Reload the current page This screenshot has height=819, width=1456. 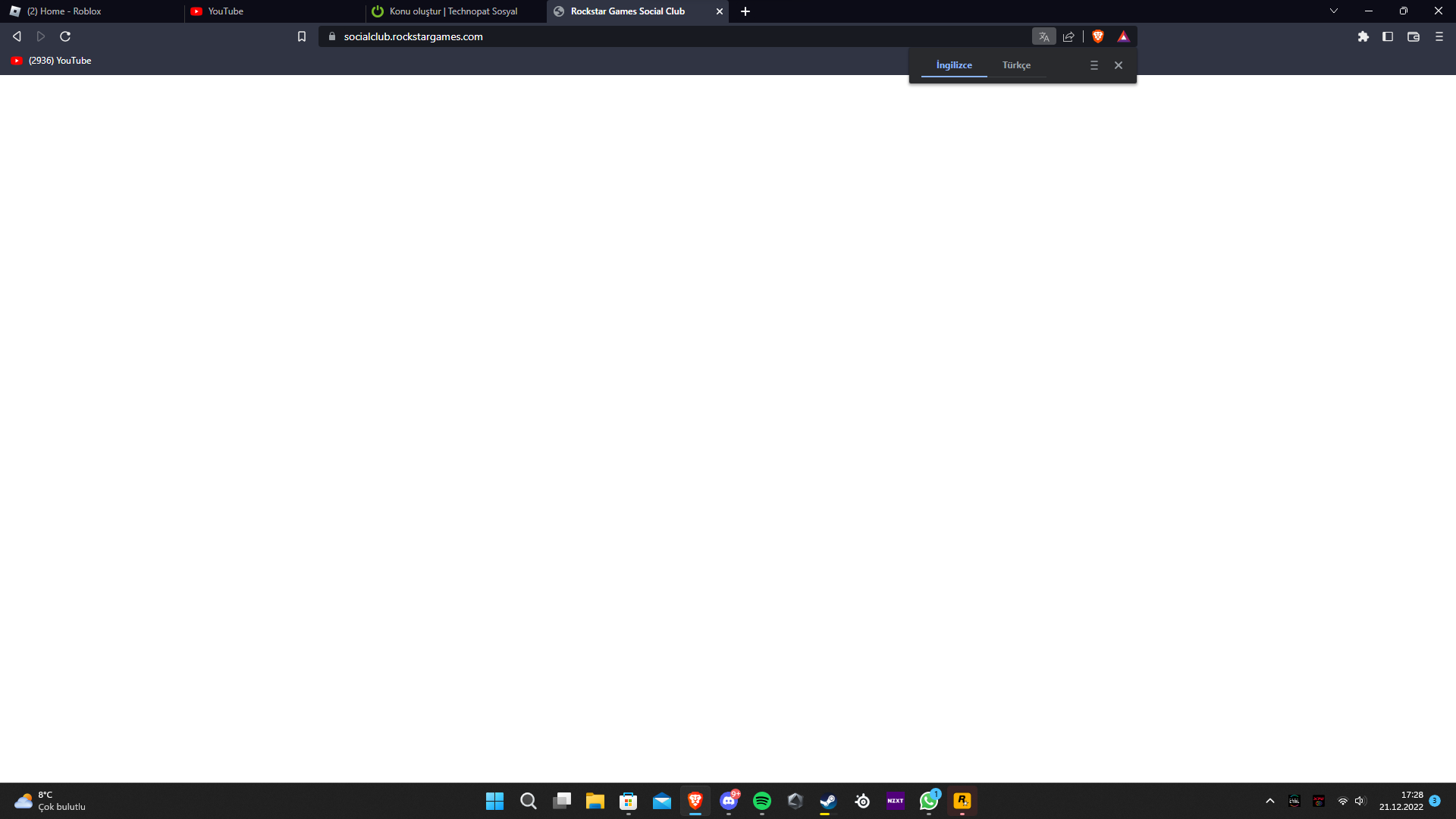pos(65,36)
